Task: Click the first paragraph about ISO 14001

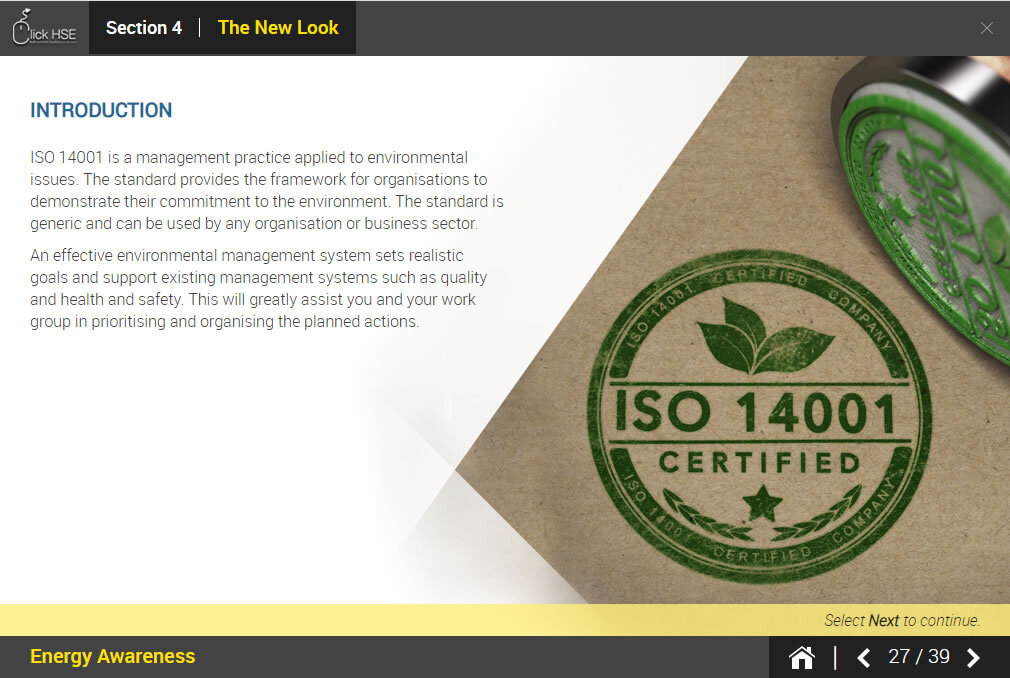Action: 267,191
